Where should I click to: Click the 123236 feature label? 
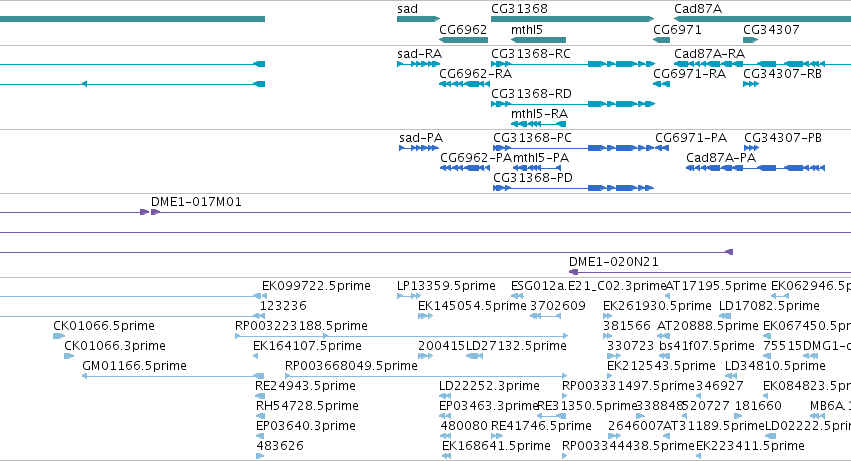click(x=283, y=306)
